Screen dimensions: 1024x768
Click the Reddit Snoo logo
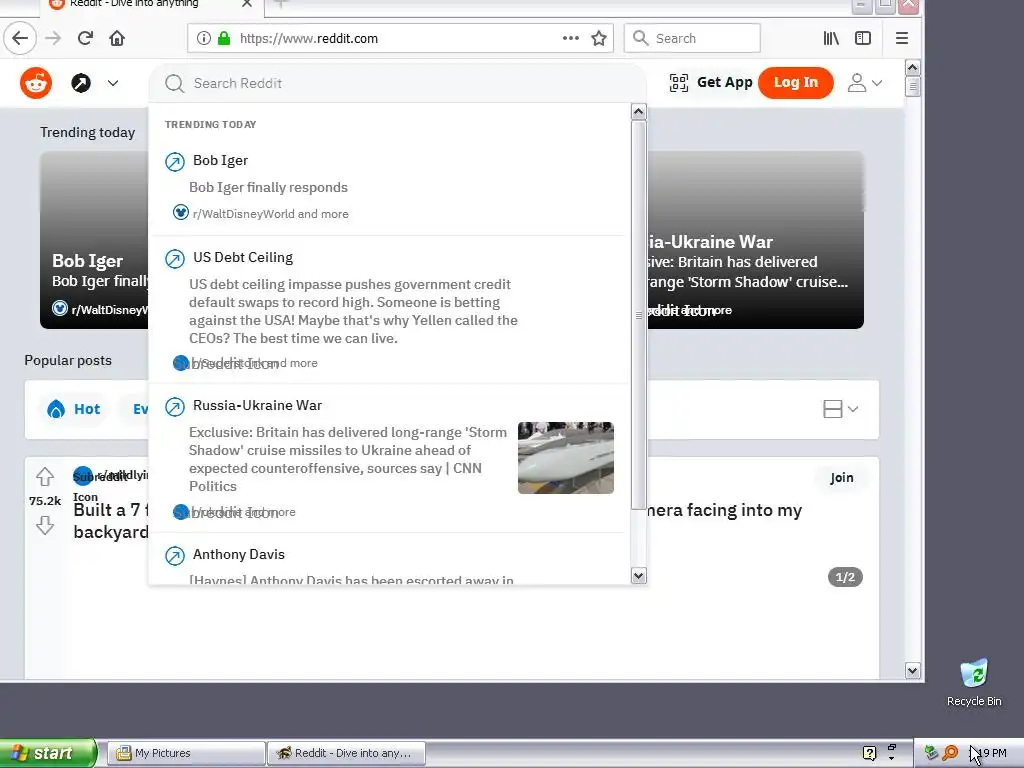[36, 83]
